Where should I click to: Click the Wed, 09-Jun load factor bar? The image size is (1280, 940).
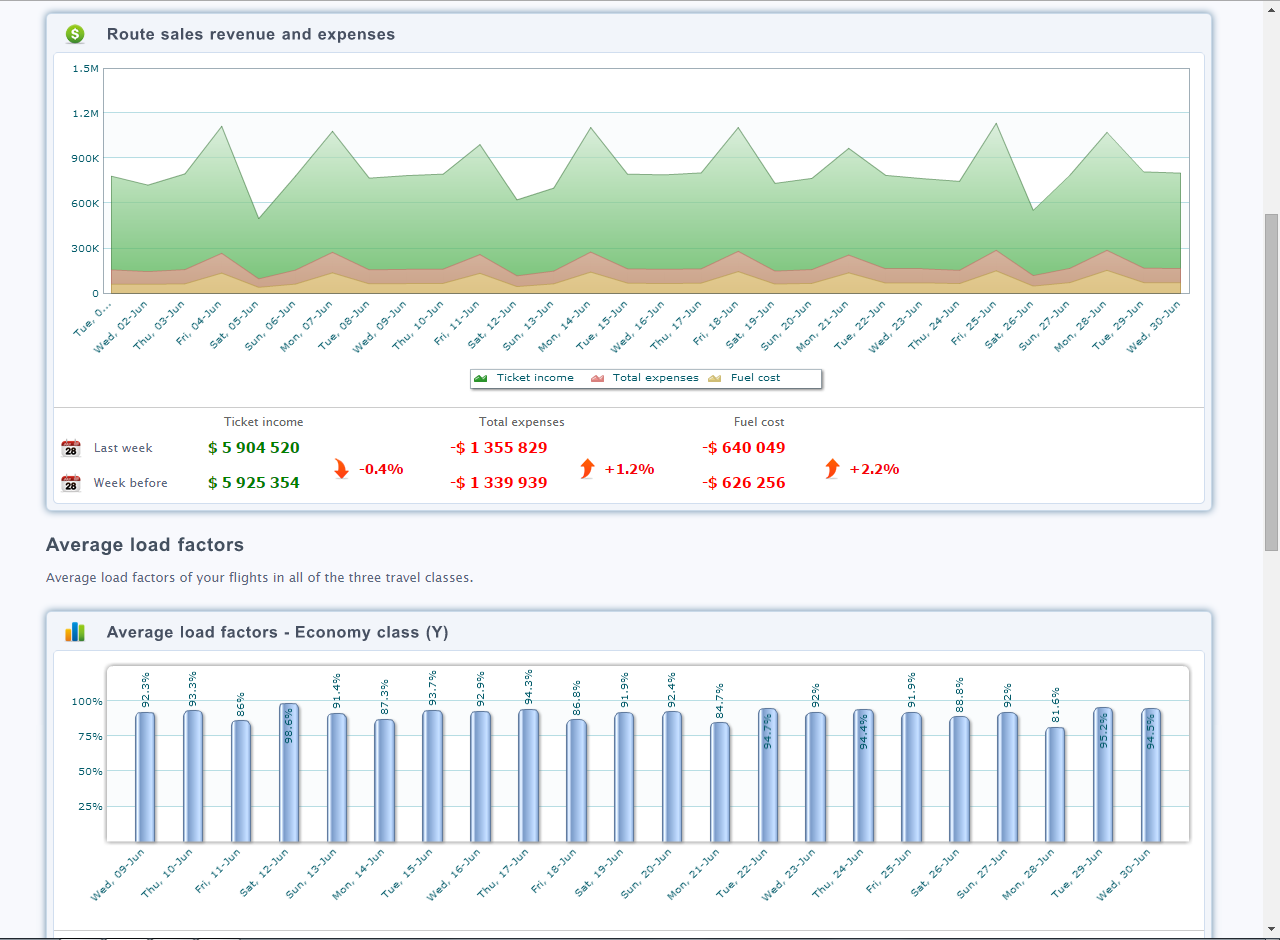[145, 777]
